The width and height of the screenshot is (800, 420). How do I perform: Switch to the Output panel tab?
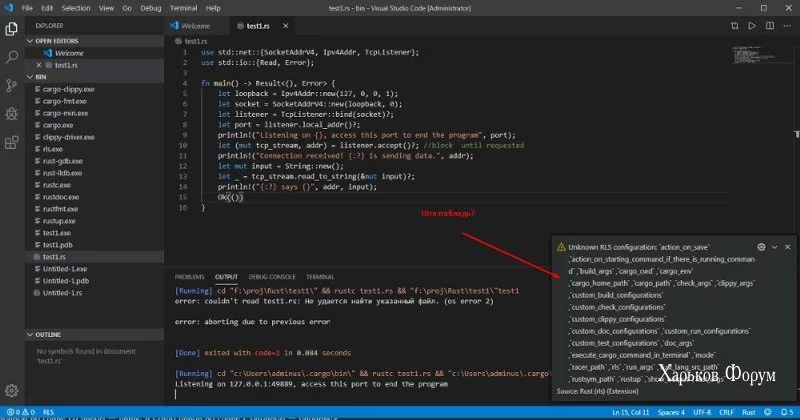[226, 277]
